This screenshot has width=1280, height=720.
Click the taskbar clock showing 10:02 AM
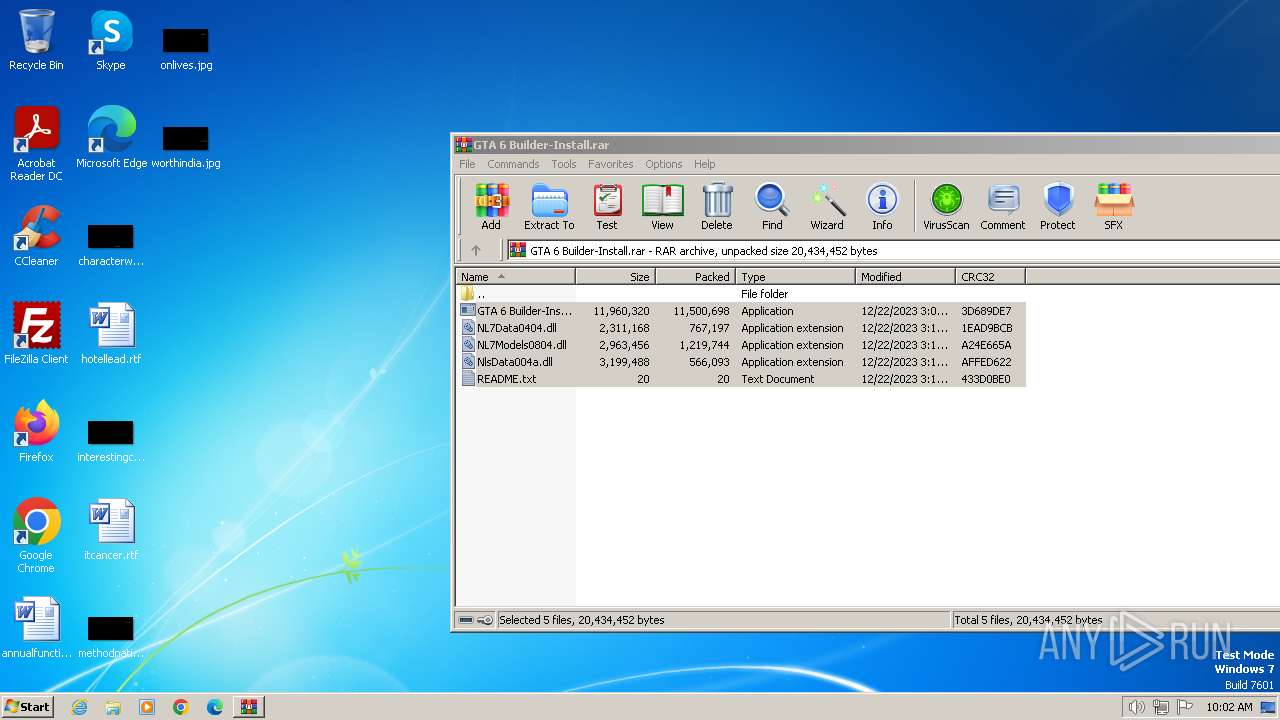(1229, 707)
